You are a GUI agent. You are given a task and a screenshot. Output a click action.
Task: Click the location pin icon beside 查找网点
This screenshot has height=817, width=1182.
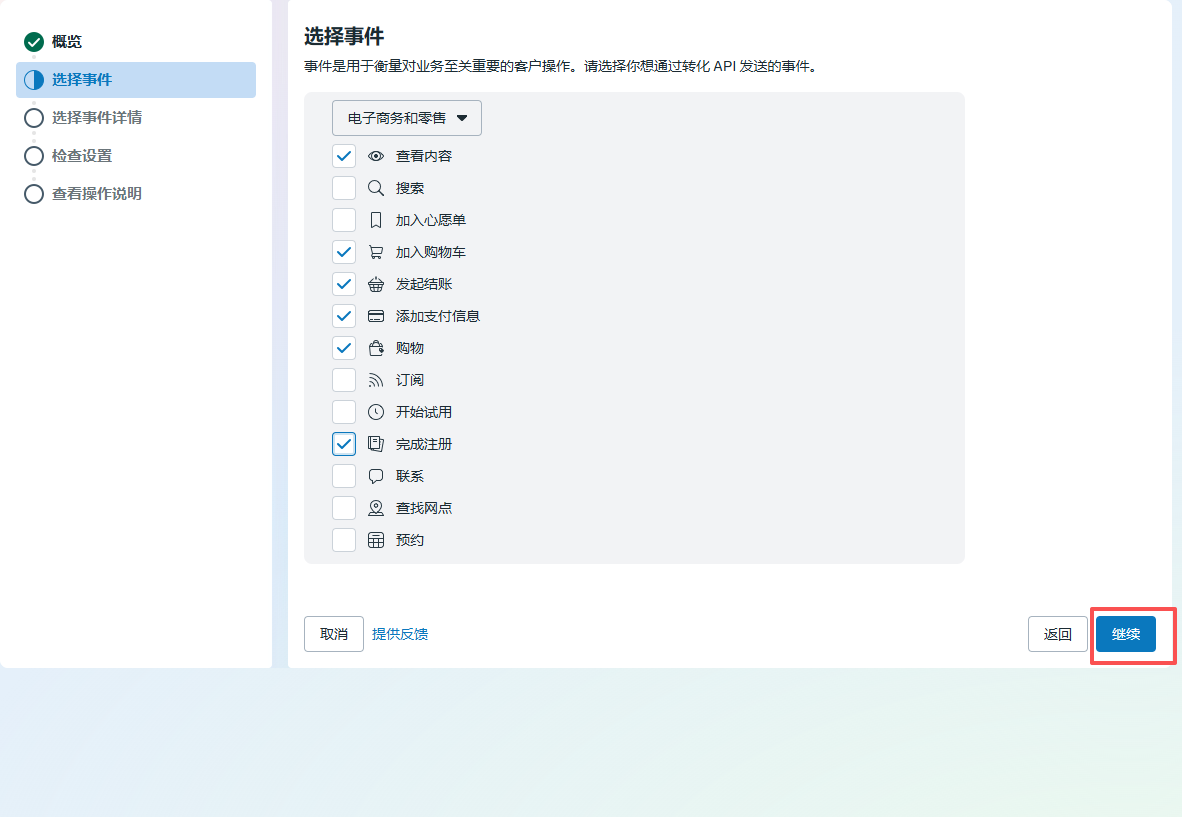pyautogui.click(x=376, y=508)
